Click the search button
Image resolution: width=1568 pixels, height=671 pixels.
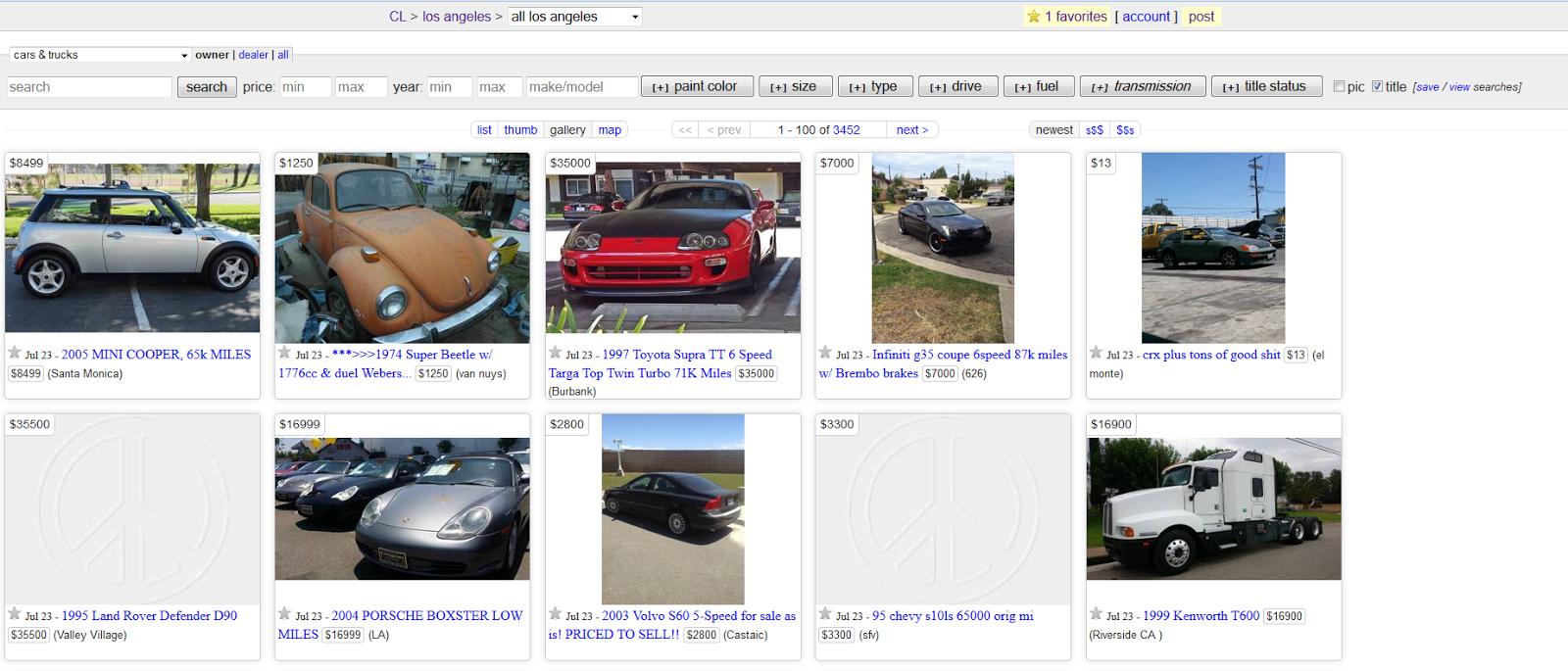tap(207, 86)
